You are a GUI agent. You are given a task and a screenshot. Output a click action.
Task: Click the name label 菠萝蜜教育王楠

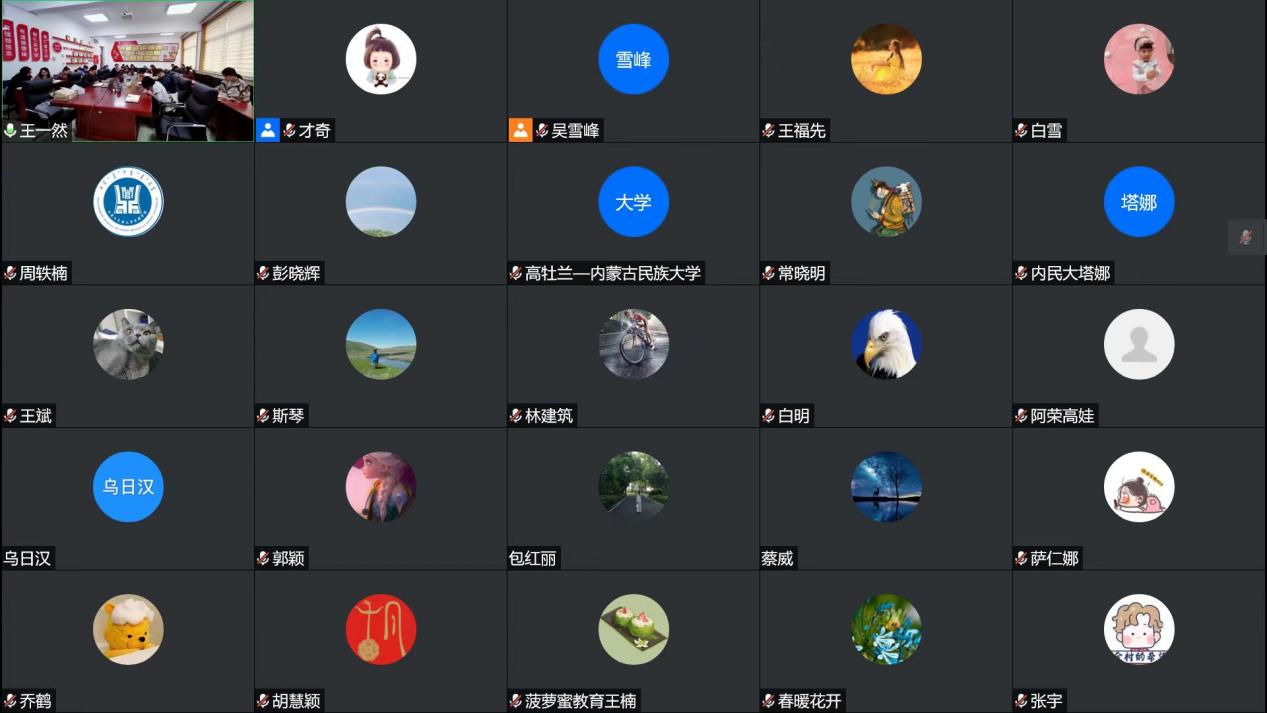pyautogui.click(x=581, y=701)
